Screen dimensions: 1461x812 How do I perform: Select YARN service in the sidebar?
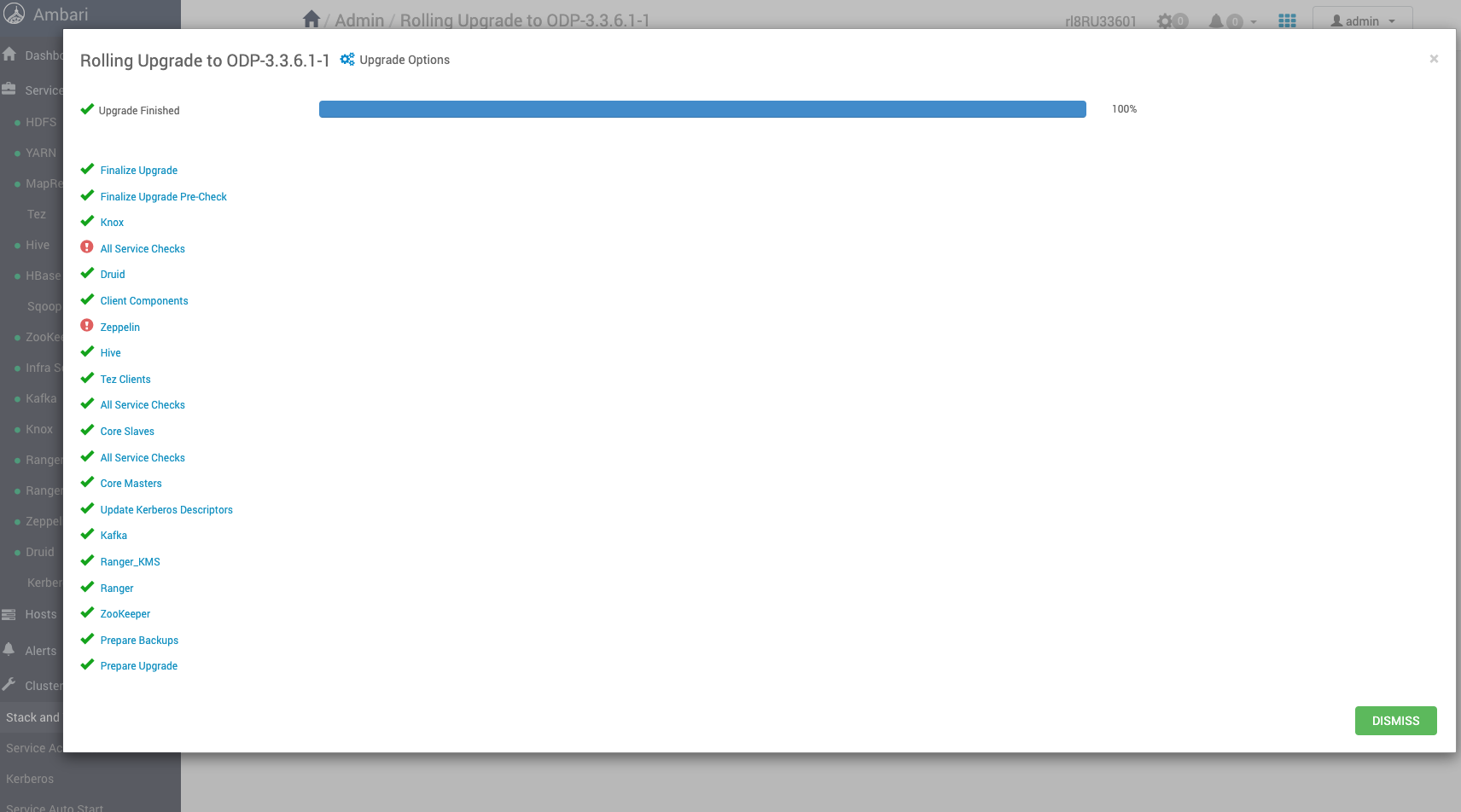tap(41, 153)
